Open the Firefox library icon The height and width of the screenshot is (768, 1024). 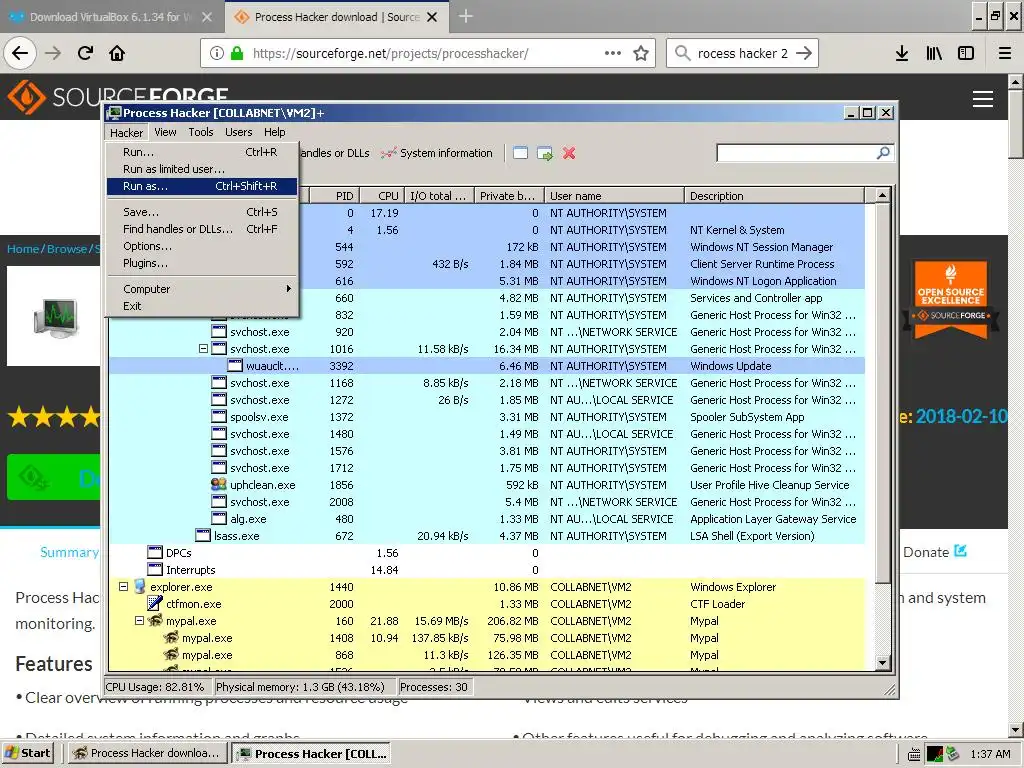click(934, 53)
